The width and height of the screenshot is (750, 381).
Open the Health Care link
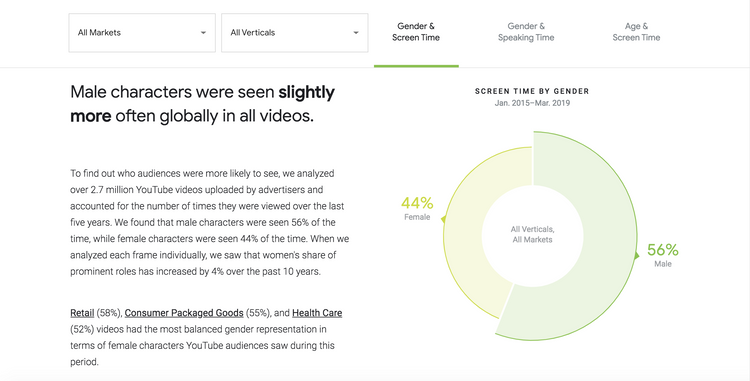(317, 313)
